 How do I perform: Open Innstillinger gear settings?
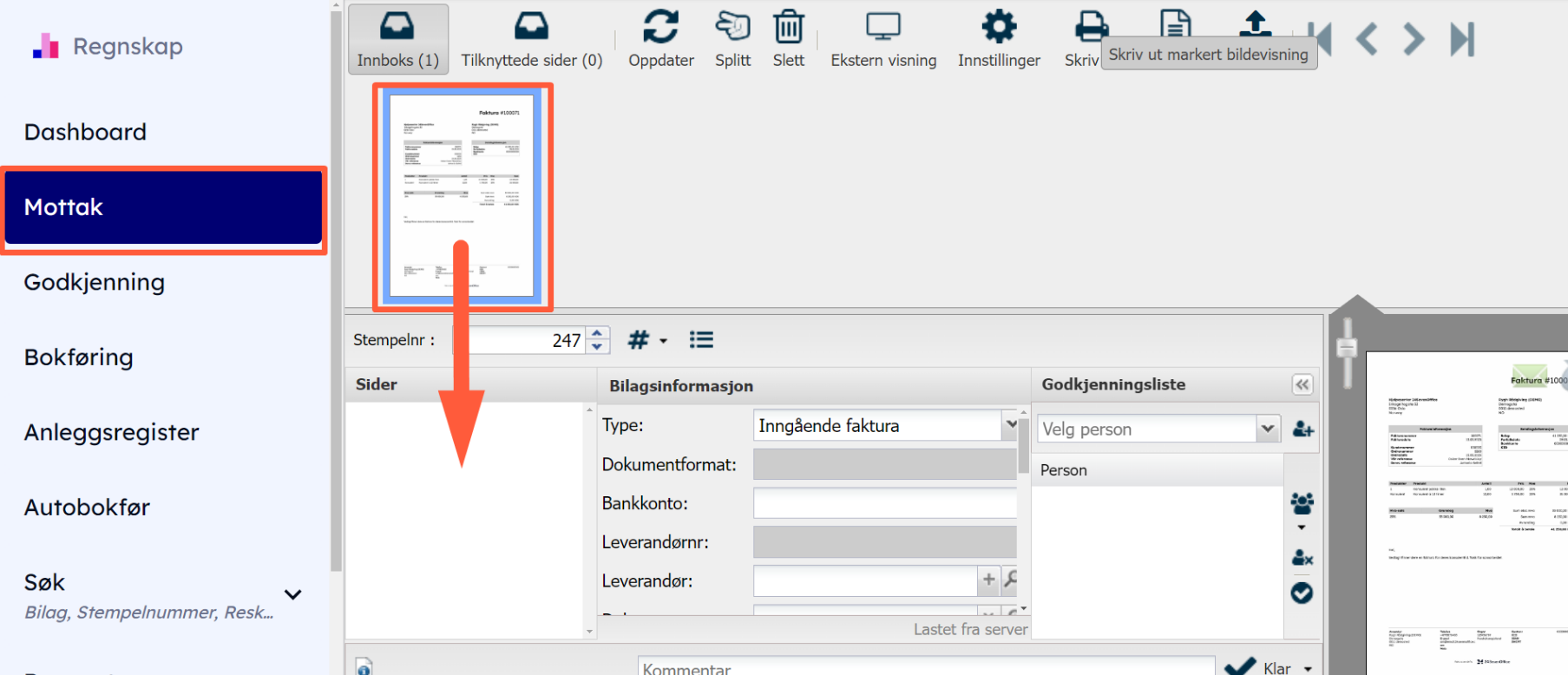click(998, 29)
